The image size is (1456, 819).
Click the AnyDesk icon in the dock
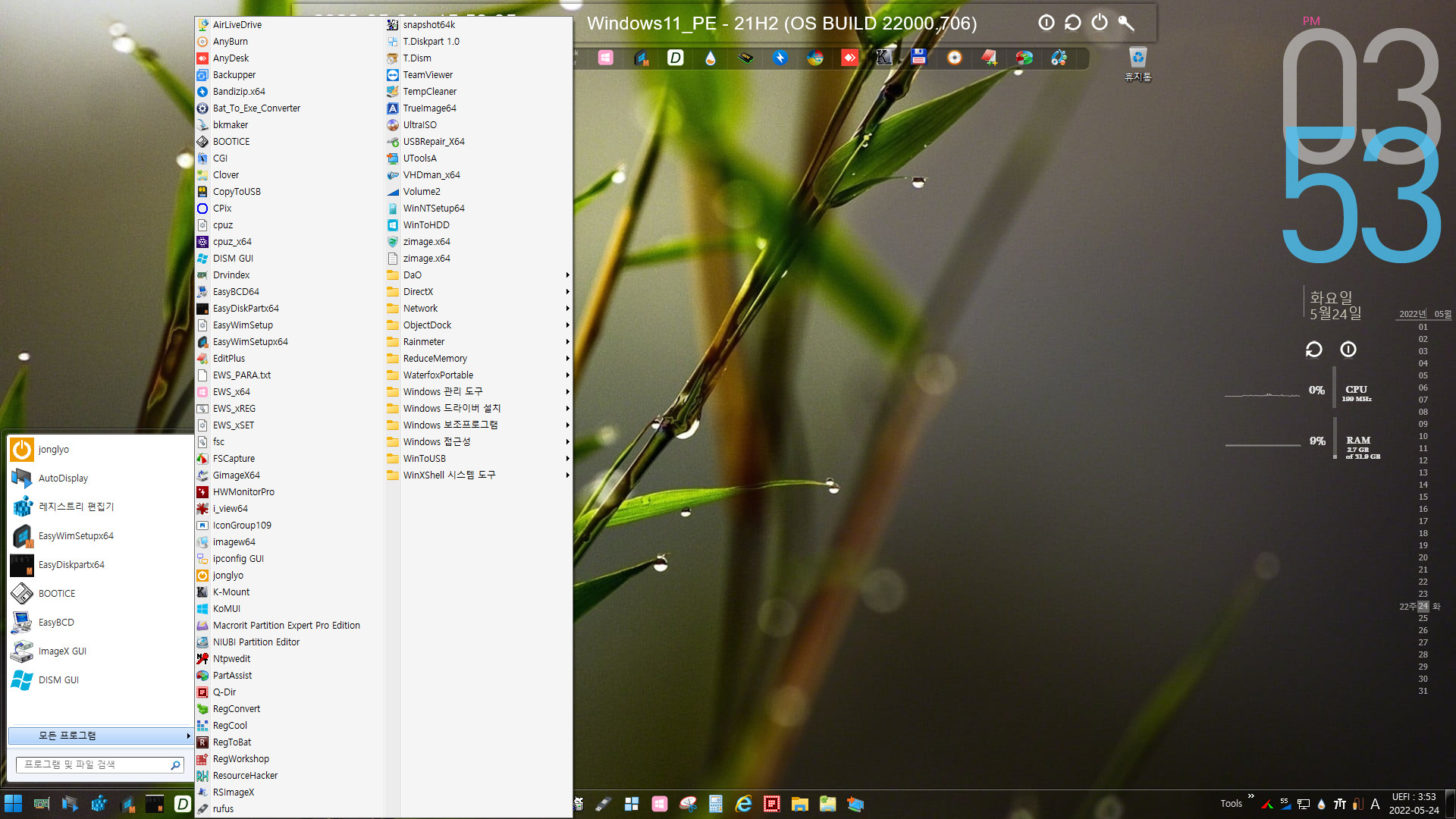(849, 58)
